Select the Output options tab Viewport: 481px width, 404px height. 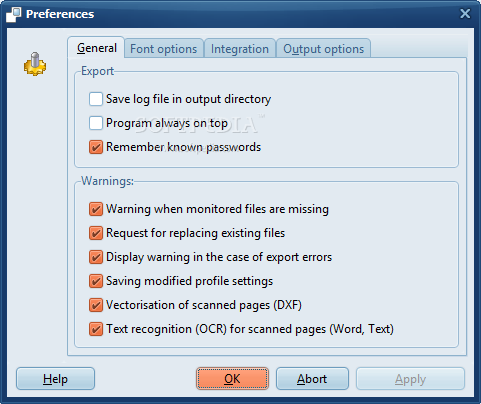[x=323, y=49]
